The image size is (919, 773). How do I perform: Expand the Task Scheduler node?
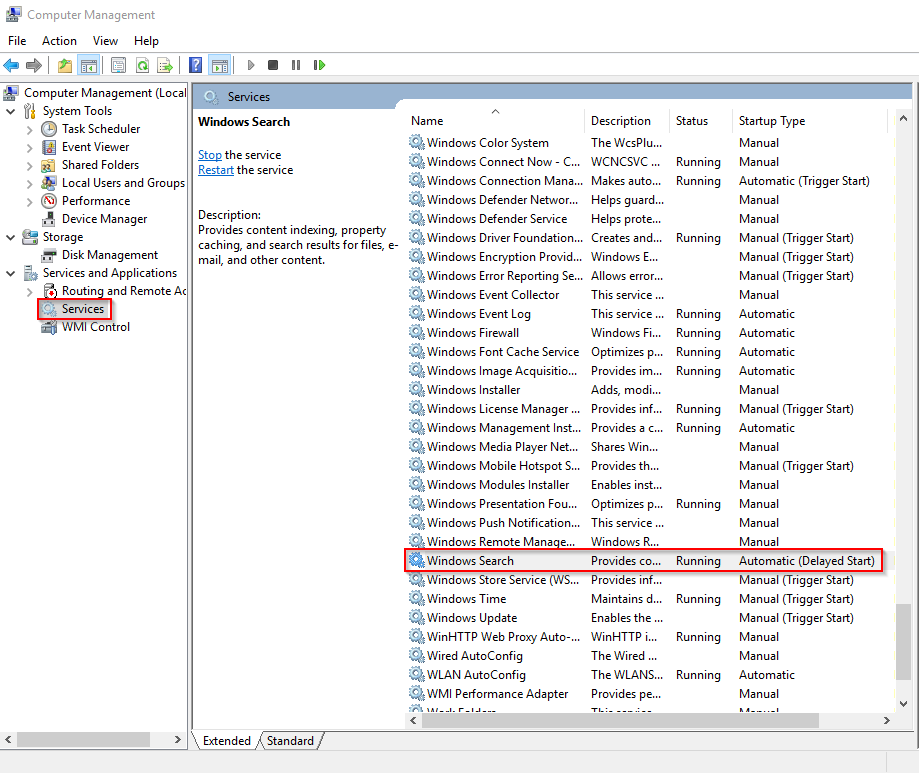pos(29,129)
